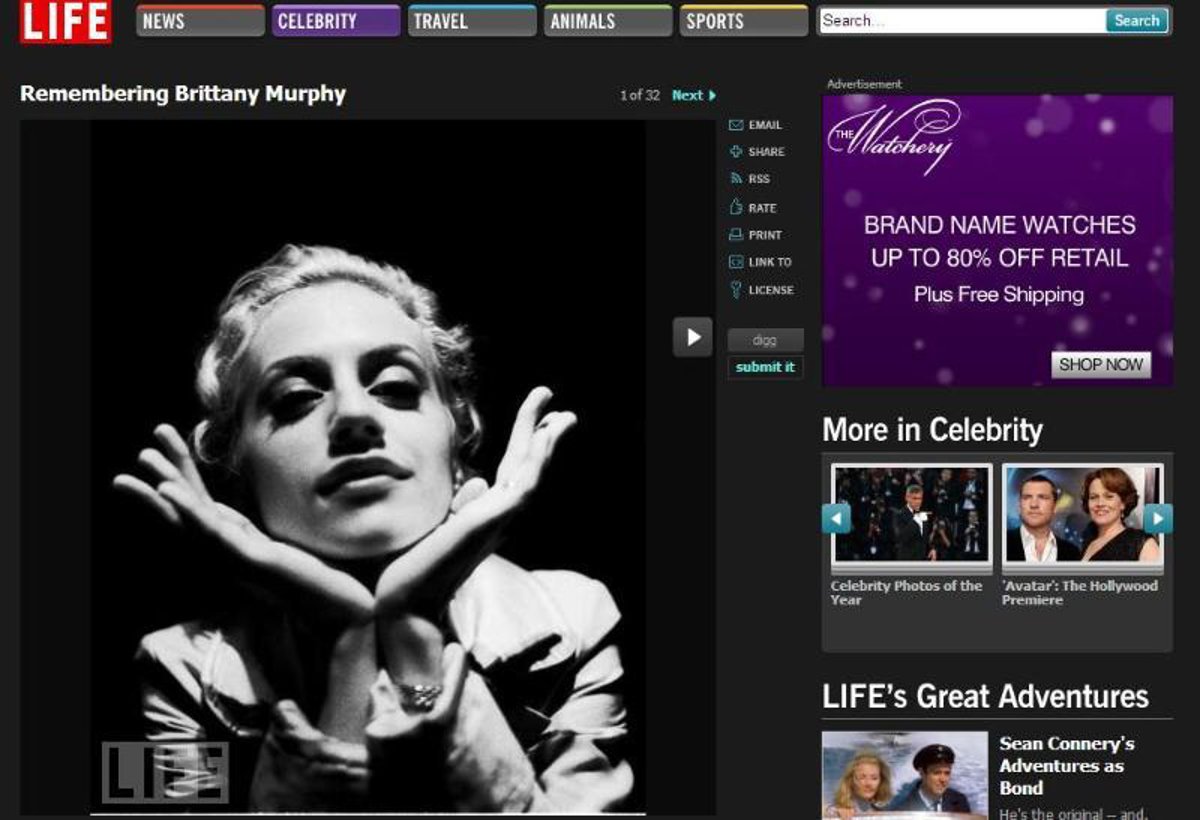Click the Shop Now ad button

(x=1100, y=365)
